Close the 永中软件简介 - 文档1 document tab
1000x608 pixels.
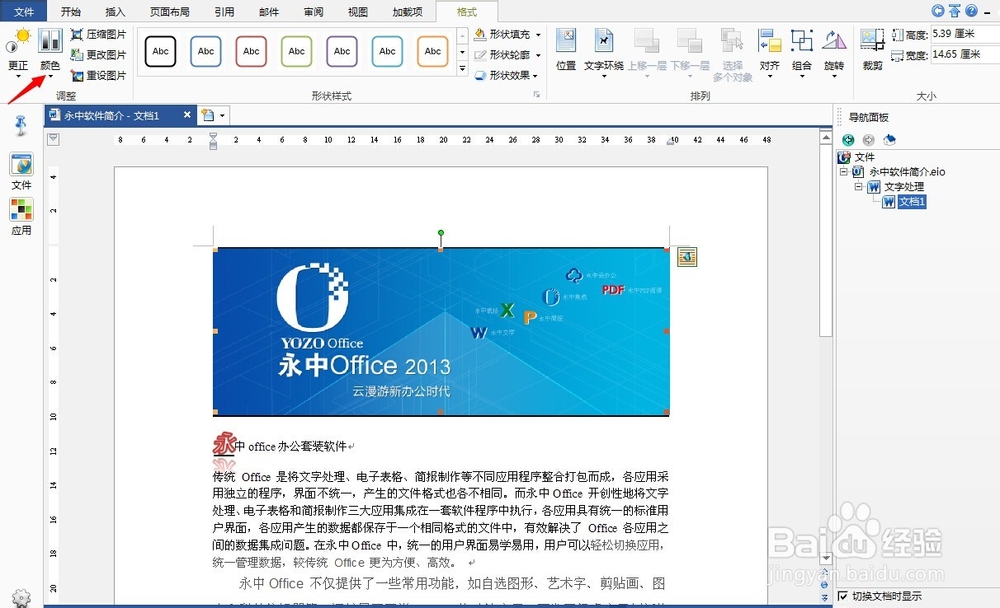click(x=187, y=115)
